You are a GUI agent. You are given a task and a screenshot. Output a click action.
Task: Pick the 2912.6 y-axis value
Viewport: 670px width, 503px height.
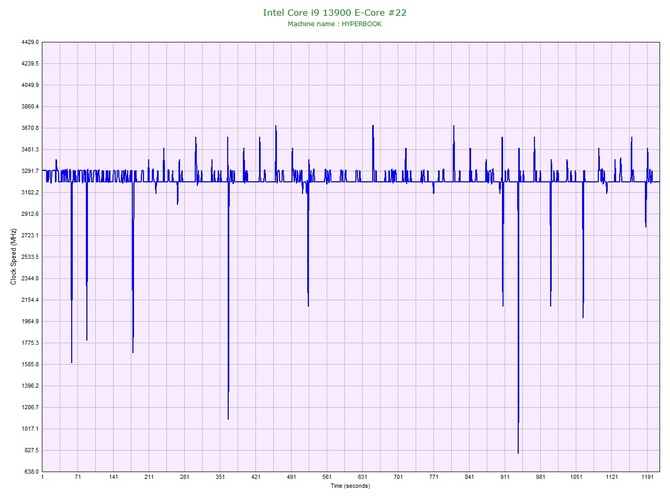coord(30,214)
